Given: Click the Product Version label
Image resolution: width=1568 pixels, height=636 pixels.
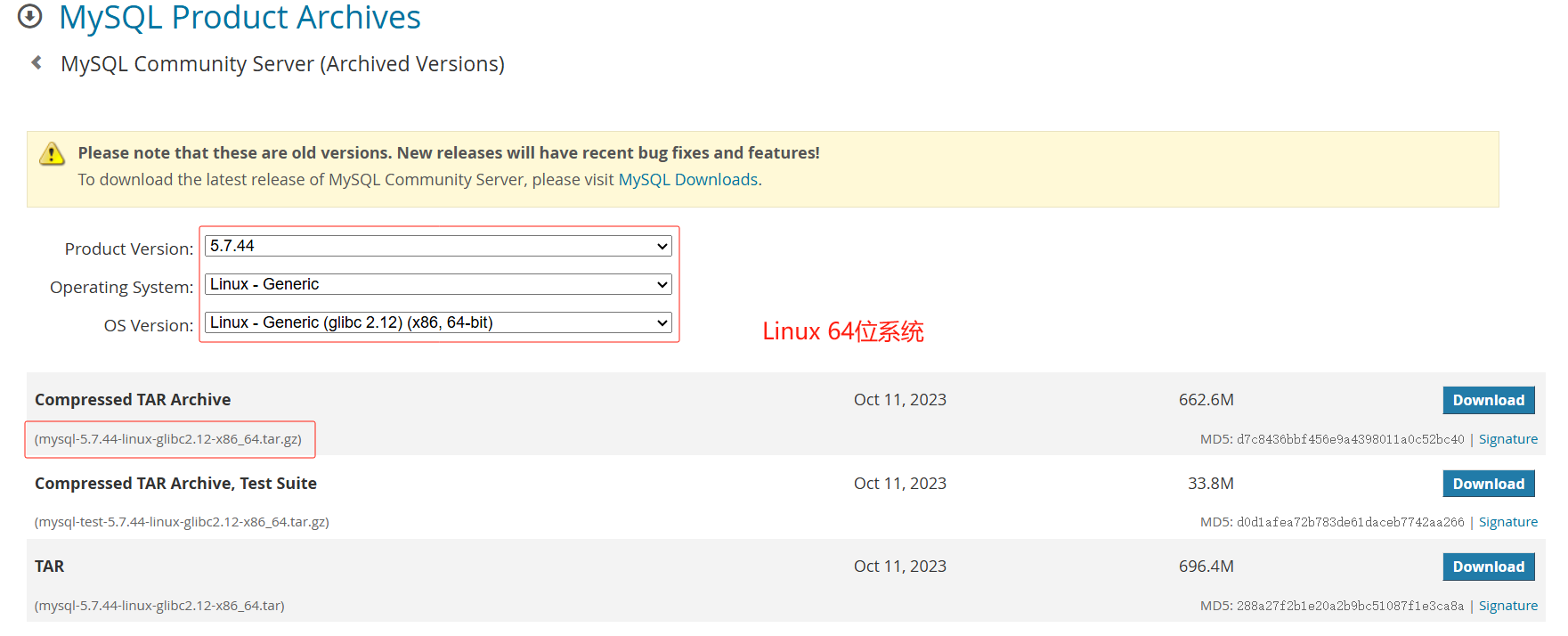Looking at the screenshot, I should pos(128,249).
